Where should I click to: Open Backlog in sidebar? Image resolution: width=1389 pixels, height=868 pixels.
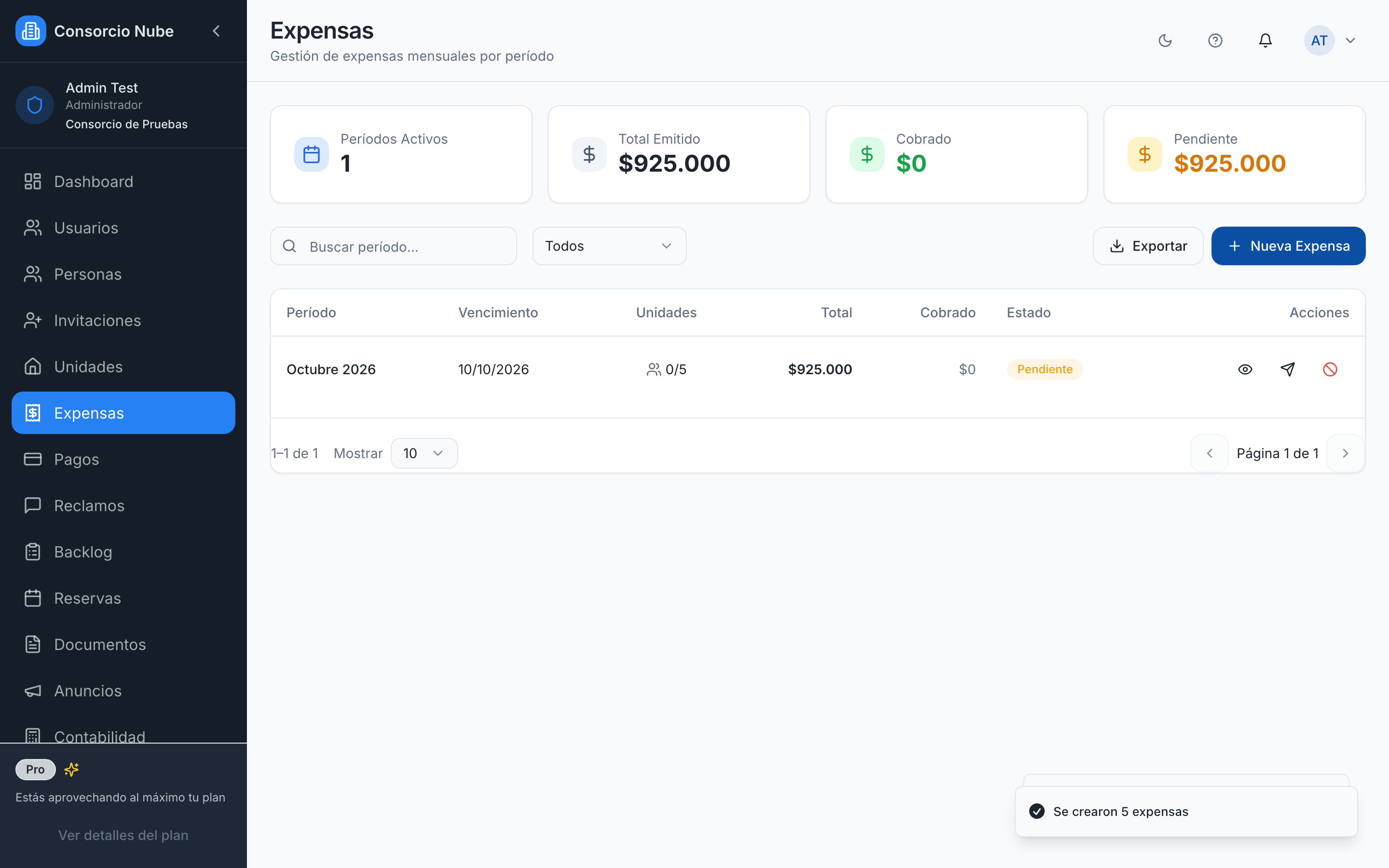pyautogui.click(x=123, y=552)
